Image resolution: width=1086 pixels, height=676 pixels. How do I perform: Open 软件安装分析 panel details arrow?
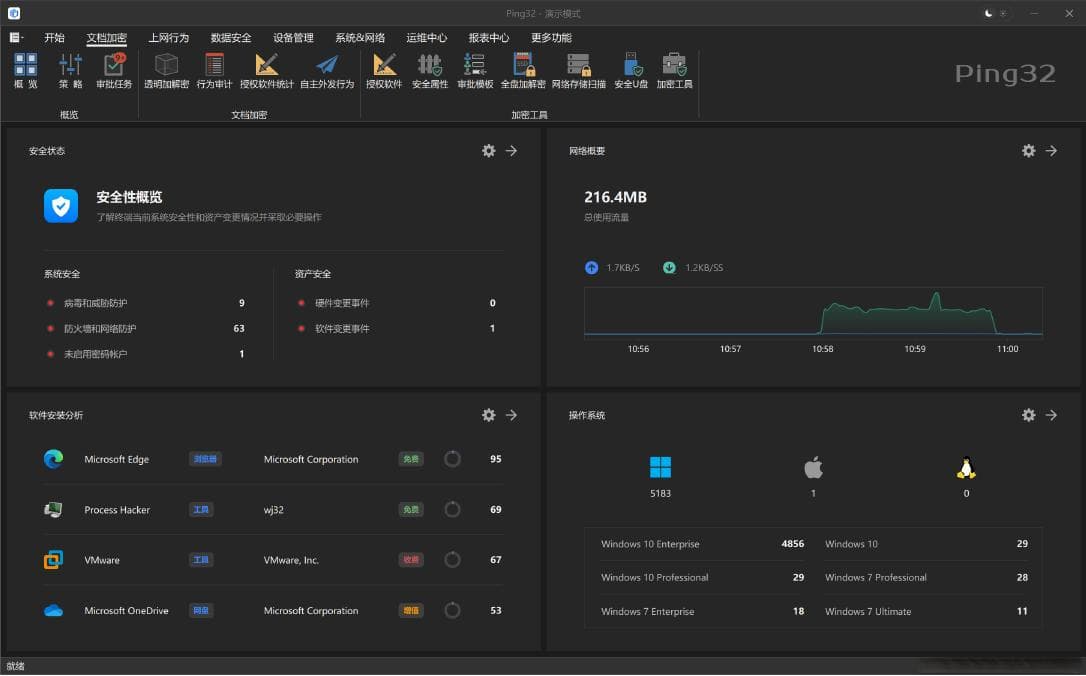(511, 415)
